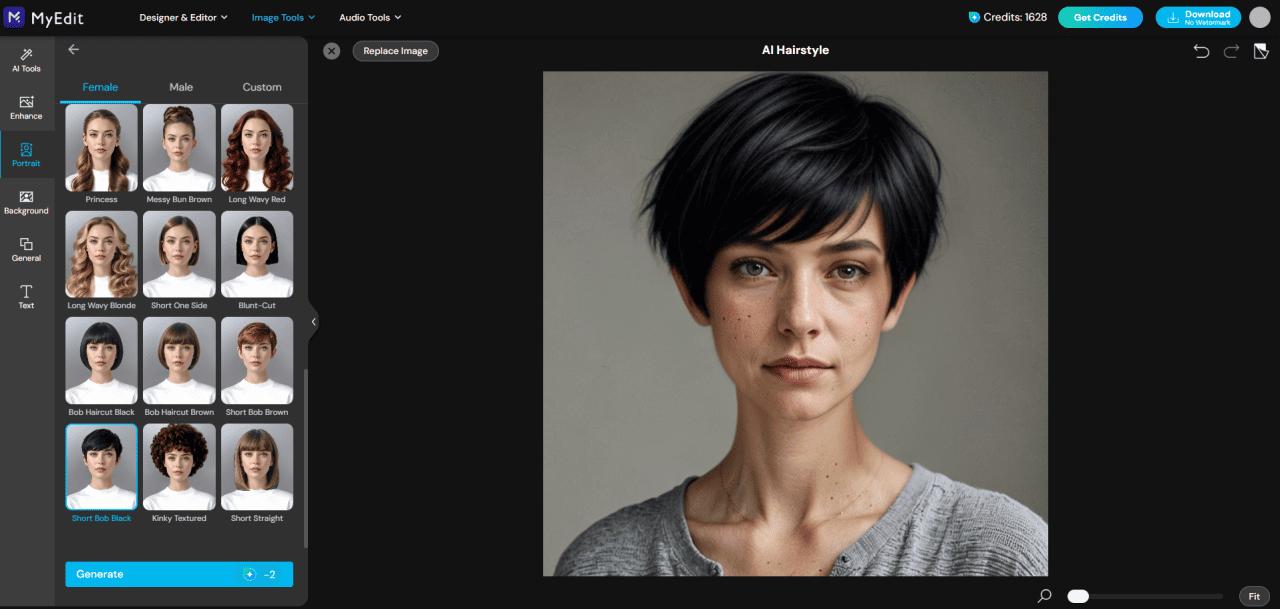The width and height of the screenshot is (1280, 609).
Task: Click the Get Credits button
Action: pos(1100,17)
